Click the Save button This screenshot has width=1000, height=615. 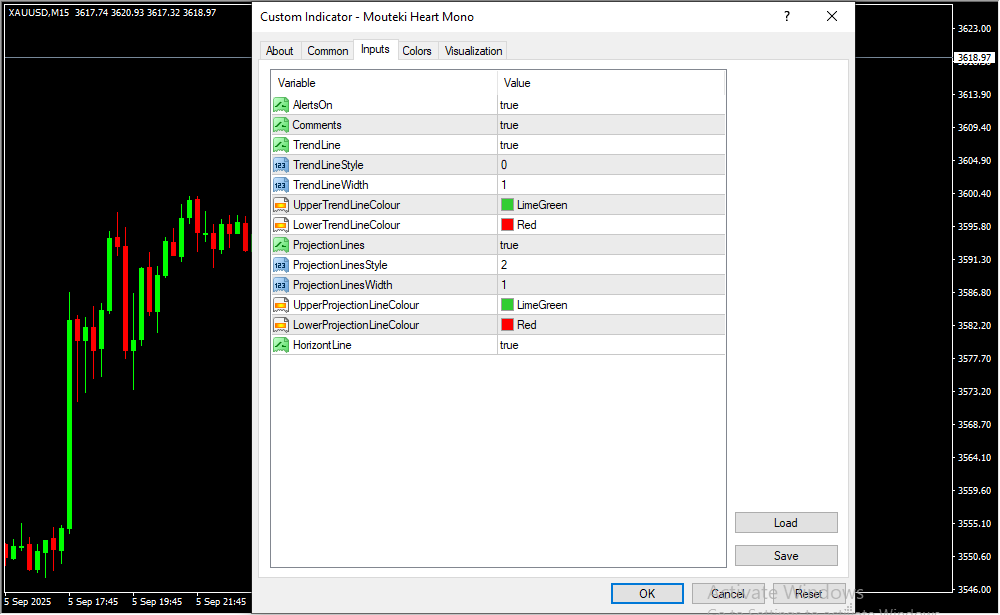tap(786, 555)
